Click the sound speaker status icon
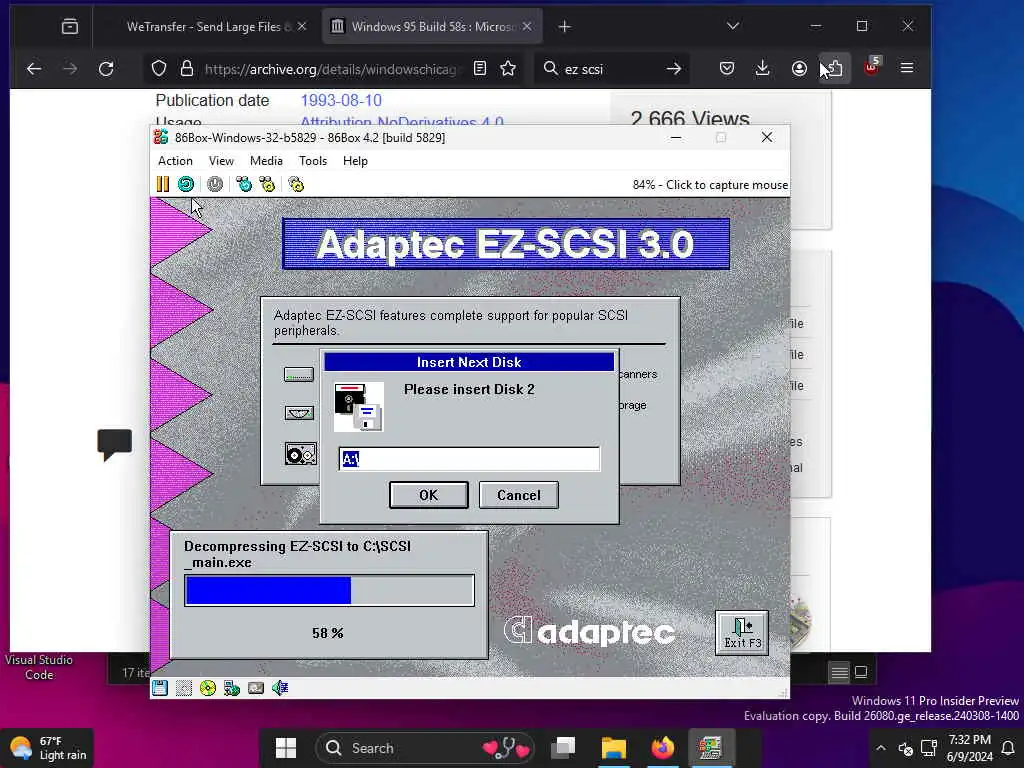Screen dimensions: 1024x768 (280, 688)
